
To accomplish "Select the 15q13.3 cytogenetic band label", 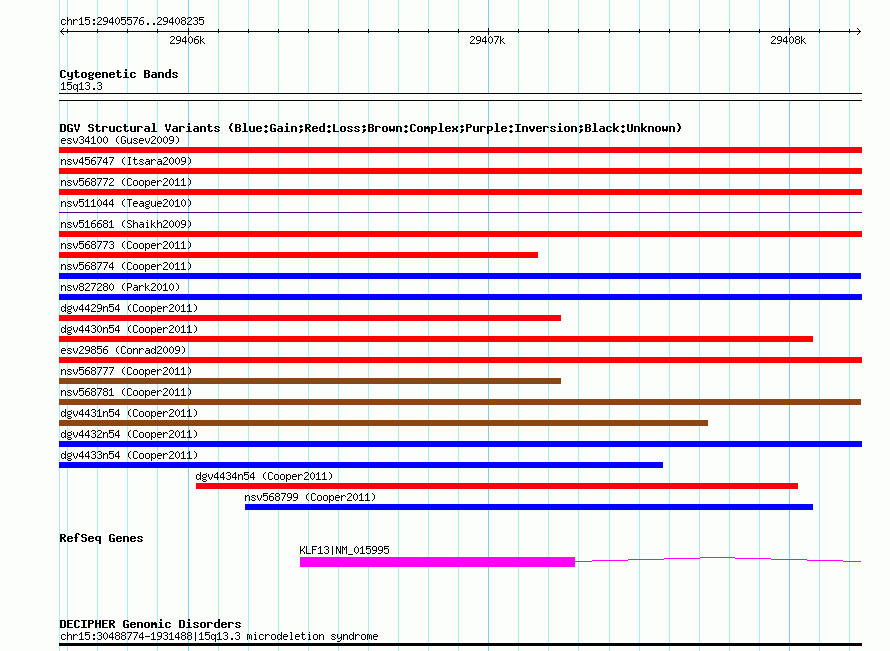I will (81, 86).
